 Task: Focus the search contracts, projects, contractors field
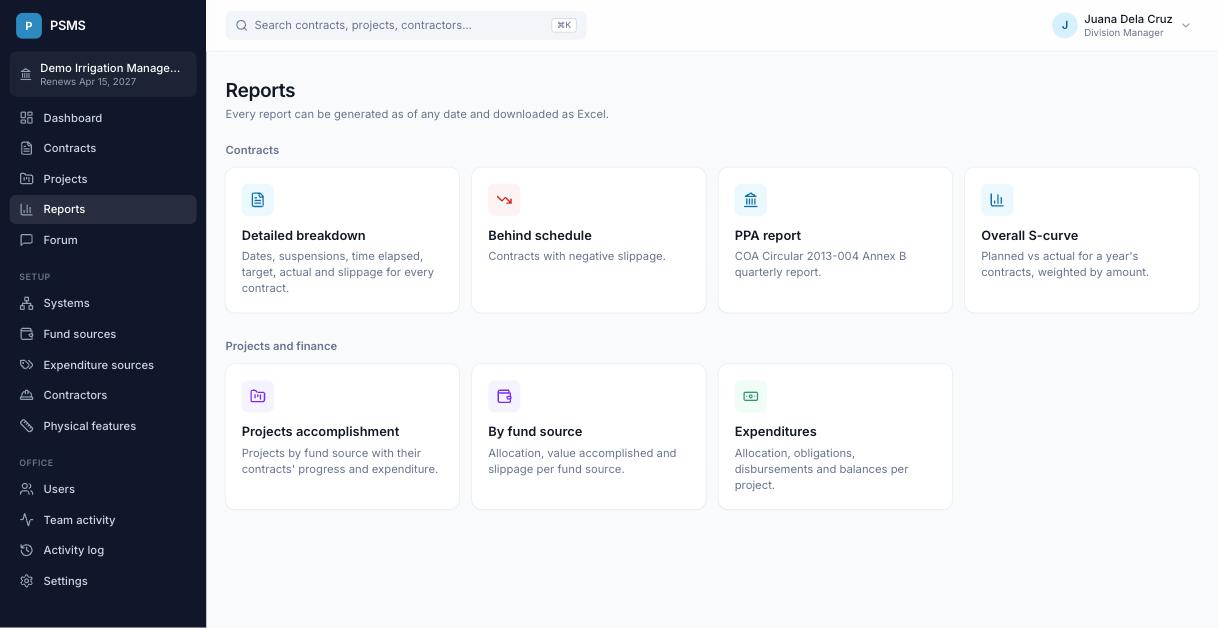[x=406, y=25]
